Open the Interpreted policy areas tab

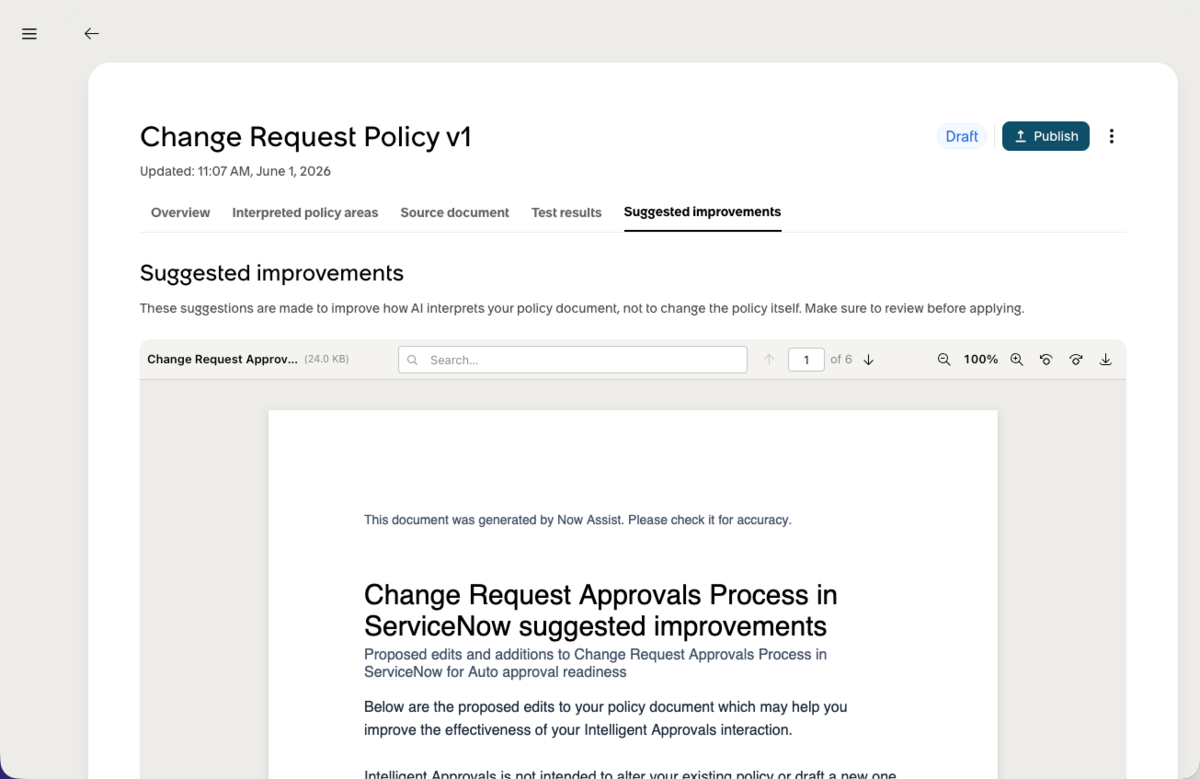pos(305,212)
